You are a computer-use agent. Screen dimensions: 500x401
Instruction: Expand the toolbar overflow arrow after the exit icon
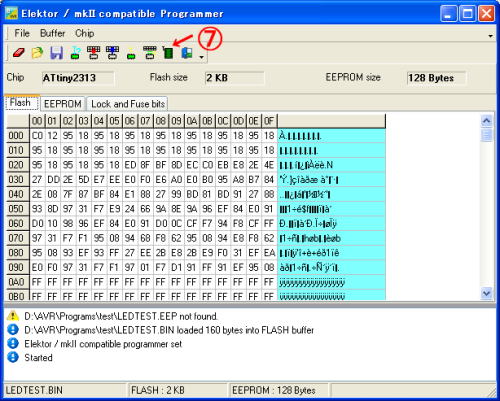coord(201,57)
